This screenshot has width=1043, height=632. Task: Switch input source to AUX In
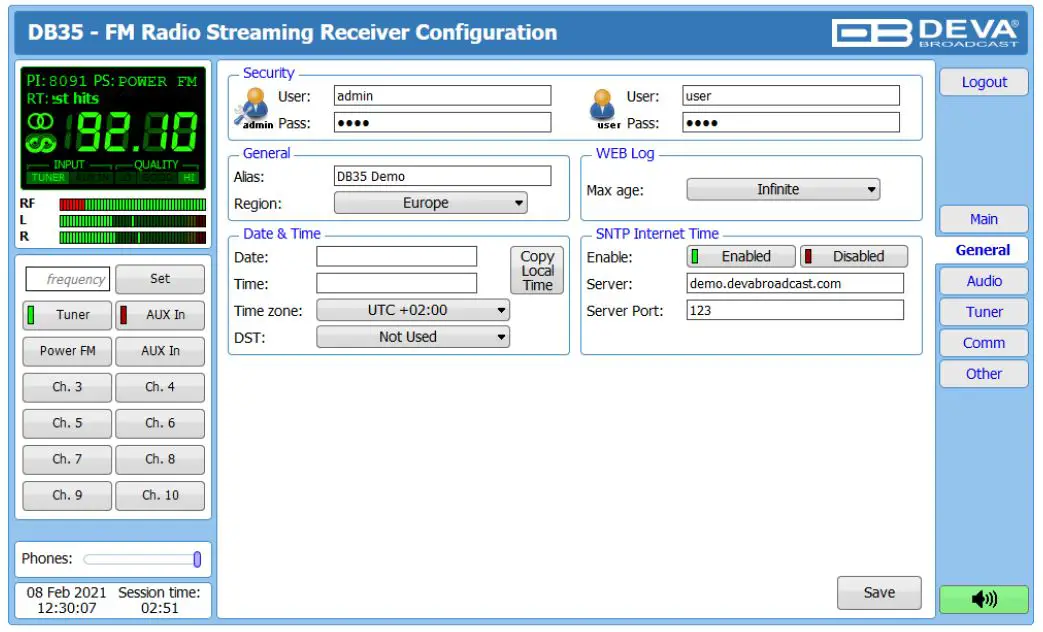(160, 315)
